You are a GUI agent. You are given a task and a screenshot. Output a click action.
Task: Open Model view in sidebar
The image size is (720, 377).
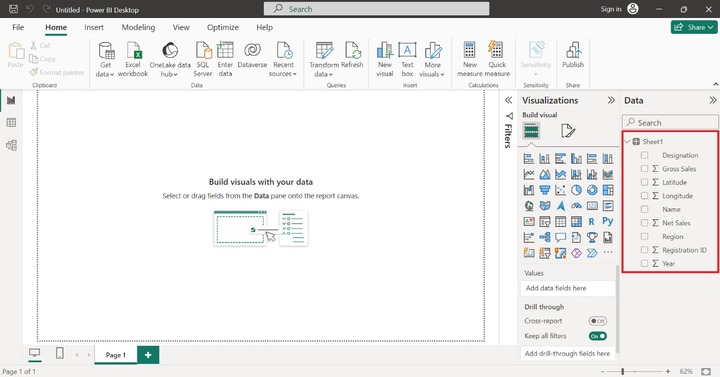tap(11, 145)
